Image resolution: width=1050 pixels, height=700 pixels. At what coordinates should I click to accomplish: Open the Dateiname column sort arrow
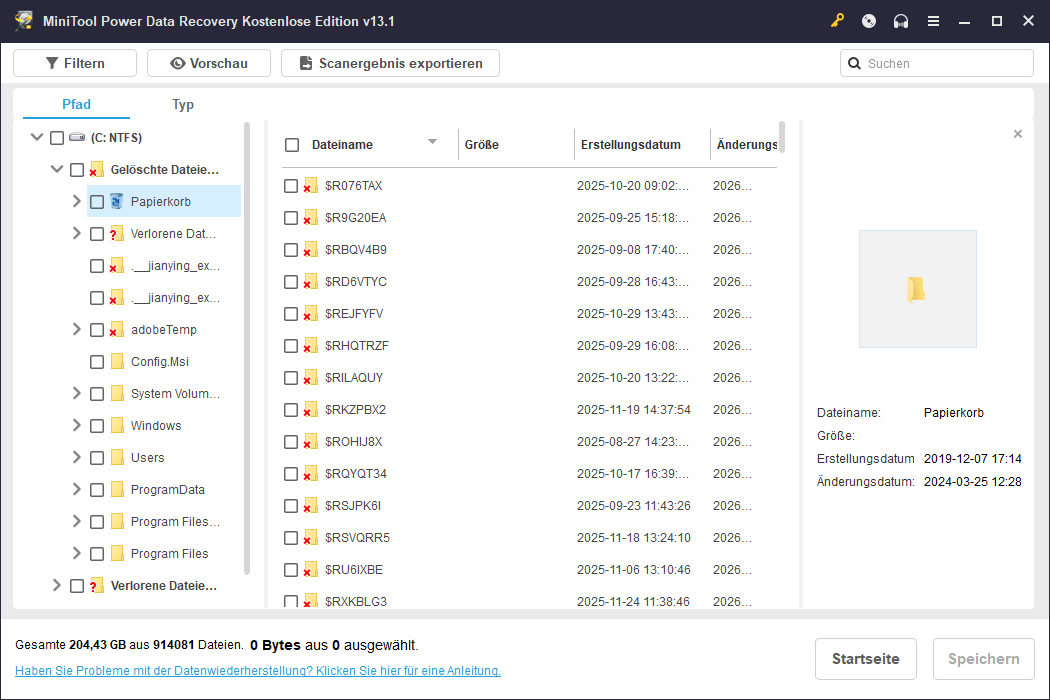[433, 142]
